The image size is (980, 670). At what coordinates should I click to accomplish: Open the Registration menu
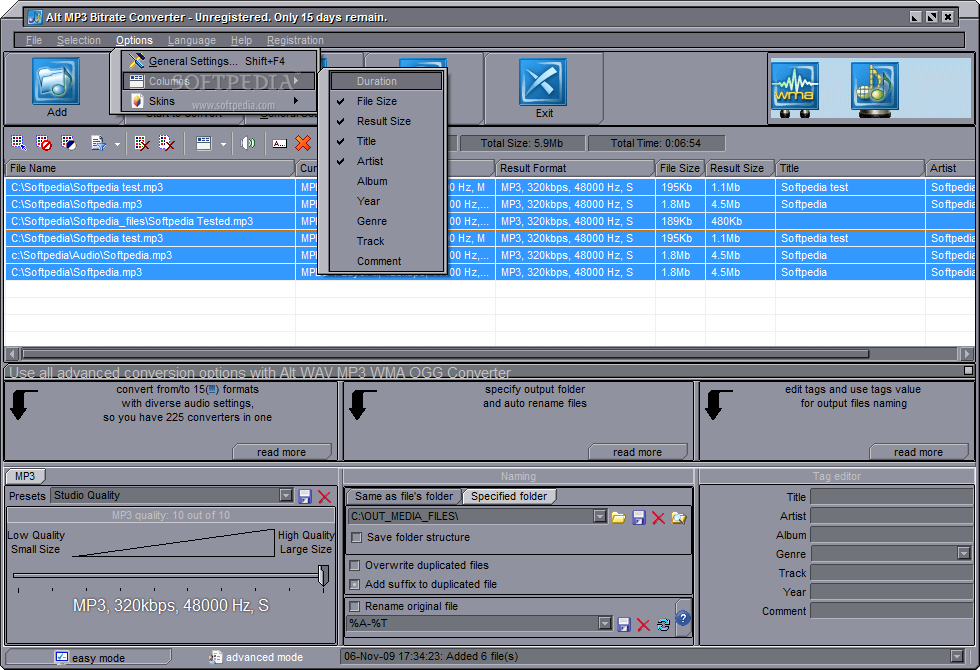(x=295, y=40)
